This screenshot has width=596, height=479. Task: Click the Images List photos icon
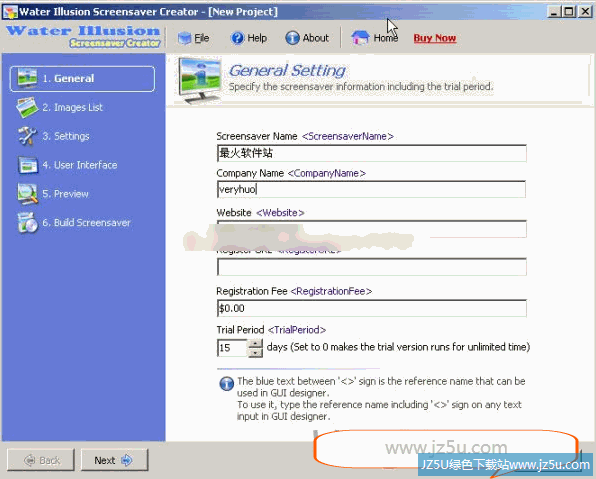point(27,108)
